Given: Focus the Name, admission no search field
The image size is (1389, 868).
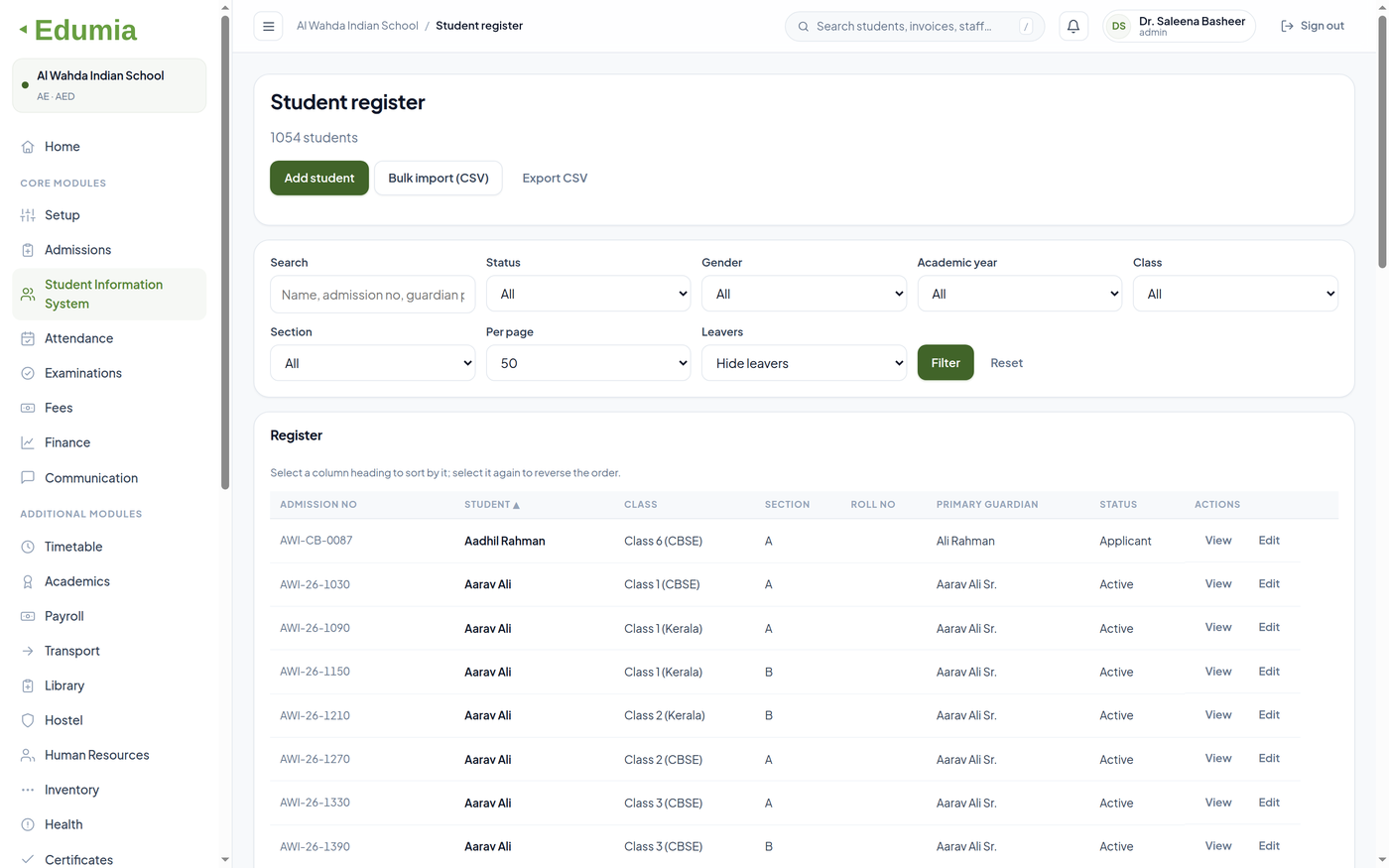Looking at the screenshot, I should click(373, 295).
